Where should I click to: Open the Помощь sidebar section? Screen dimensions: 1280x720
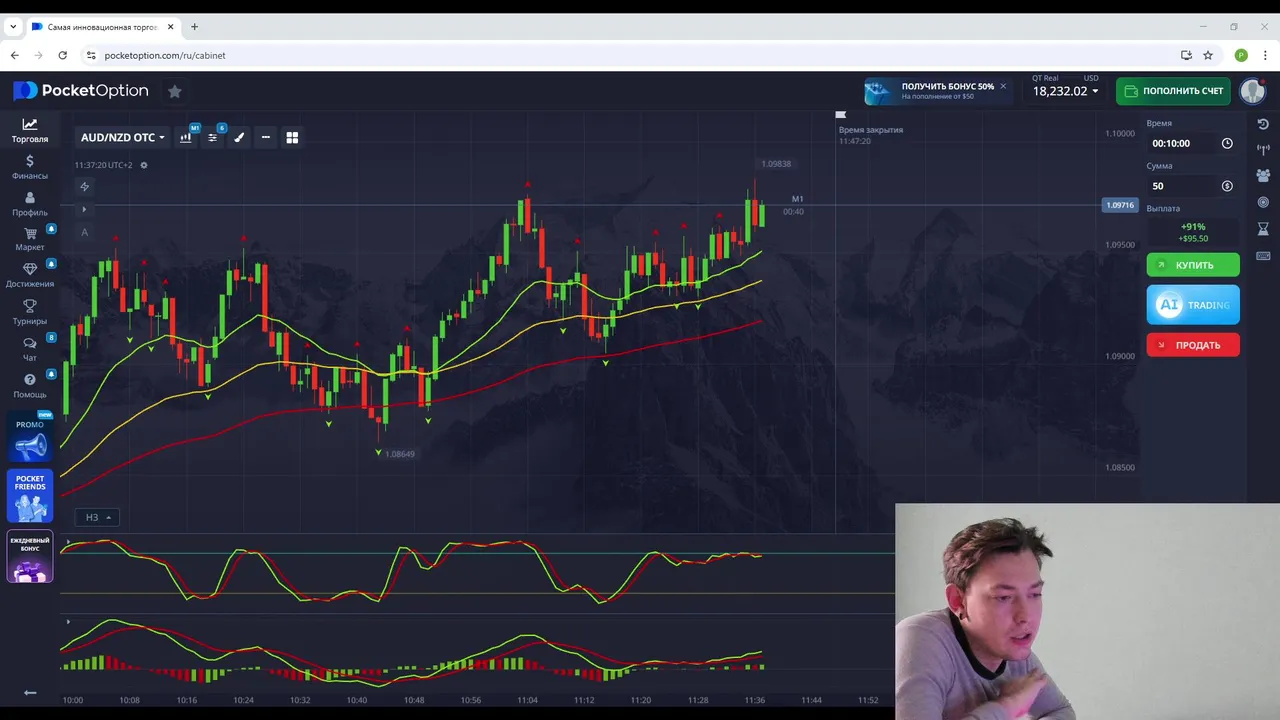click(30, 385)
